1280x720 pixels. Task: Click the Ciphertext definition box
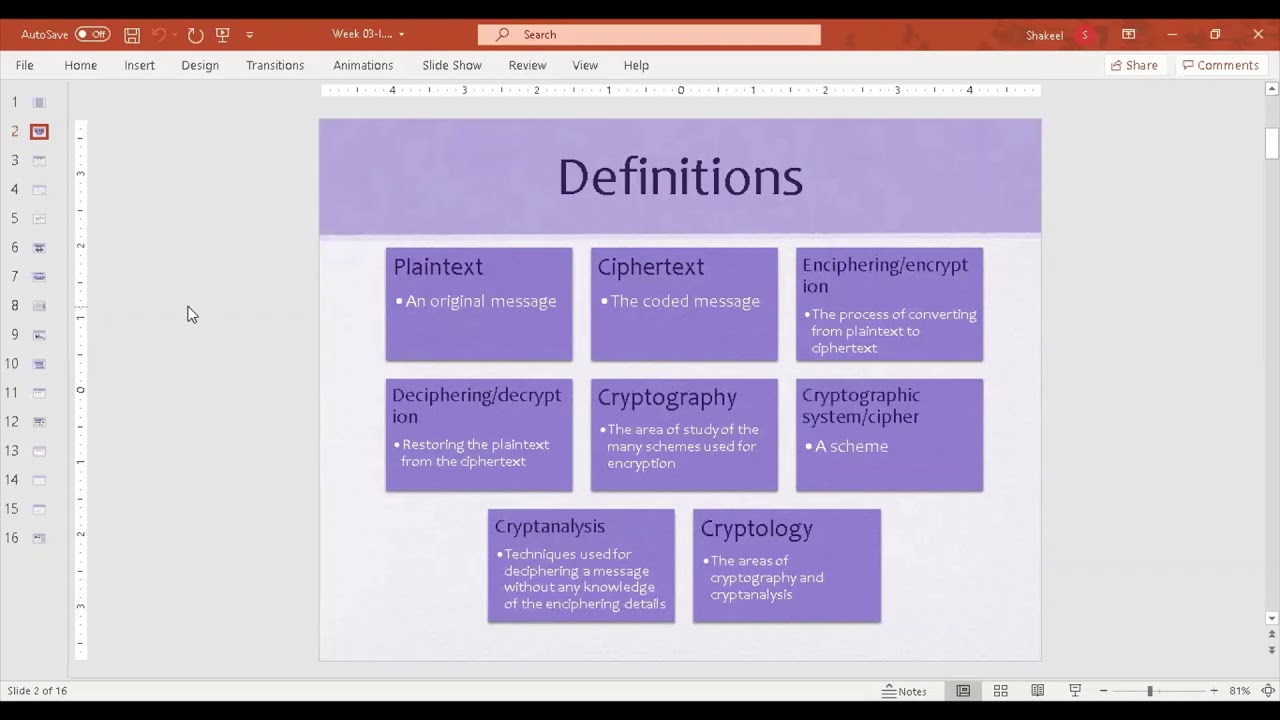tap(684, 304)
